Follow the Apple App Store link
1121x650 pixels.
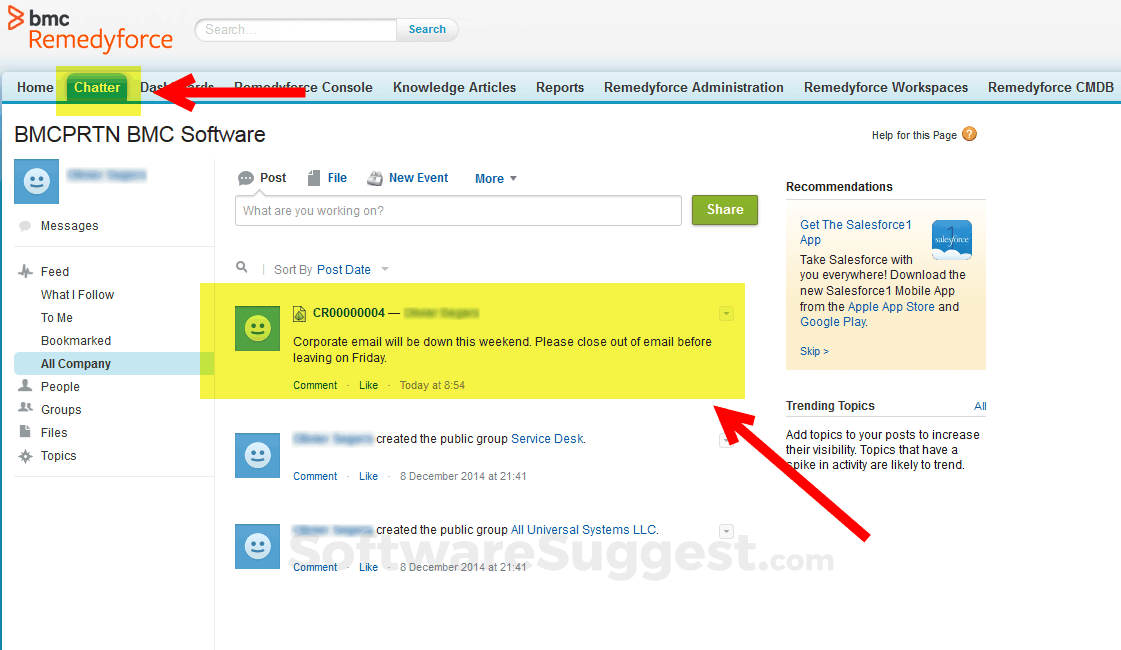(x=891, y=307)
